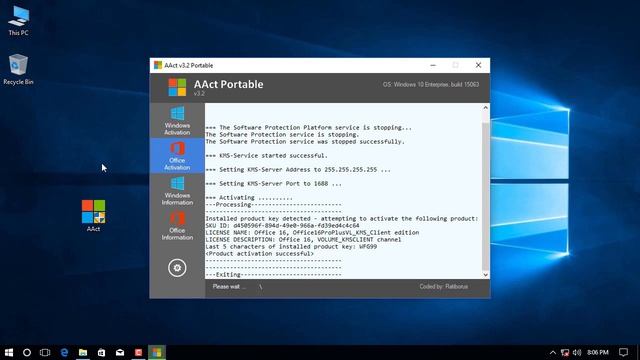Screen dimensions: 640x360
Task: Open the volume tray icon
Action: (x=577, y=352)
